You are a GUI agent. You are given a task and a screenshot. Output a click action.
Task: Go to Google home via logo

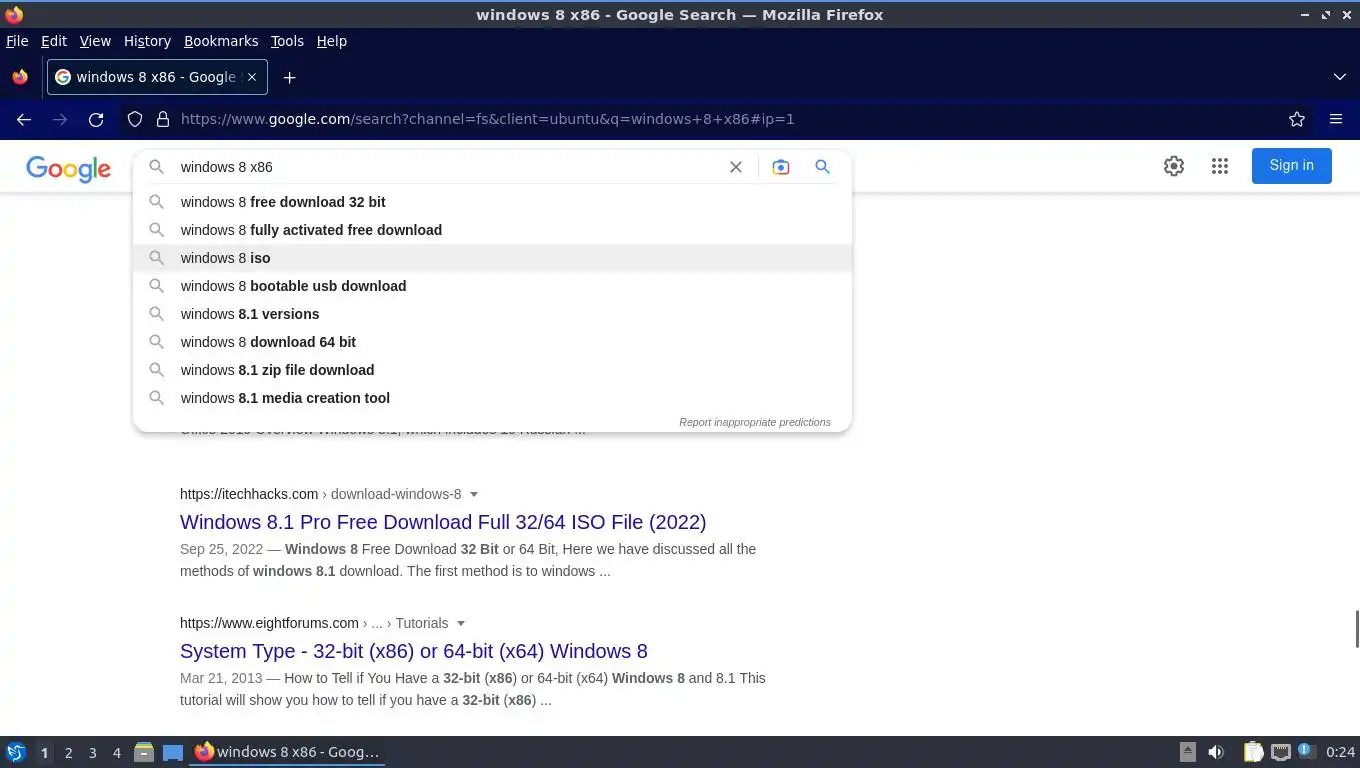click(x=68, y=169)
